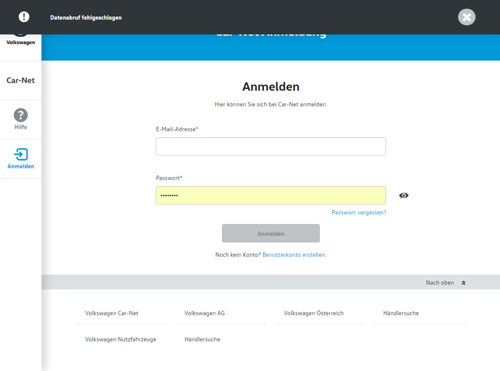Open Händlersuche link beside Volkswagen Nutzfahrzeuge
The height and width of the screenshot is (371, 500).
click(202, 339)
